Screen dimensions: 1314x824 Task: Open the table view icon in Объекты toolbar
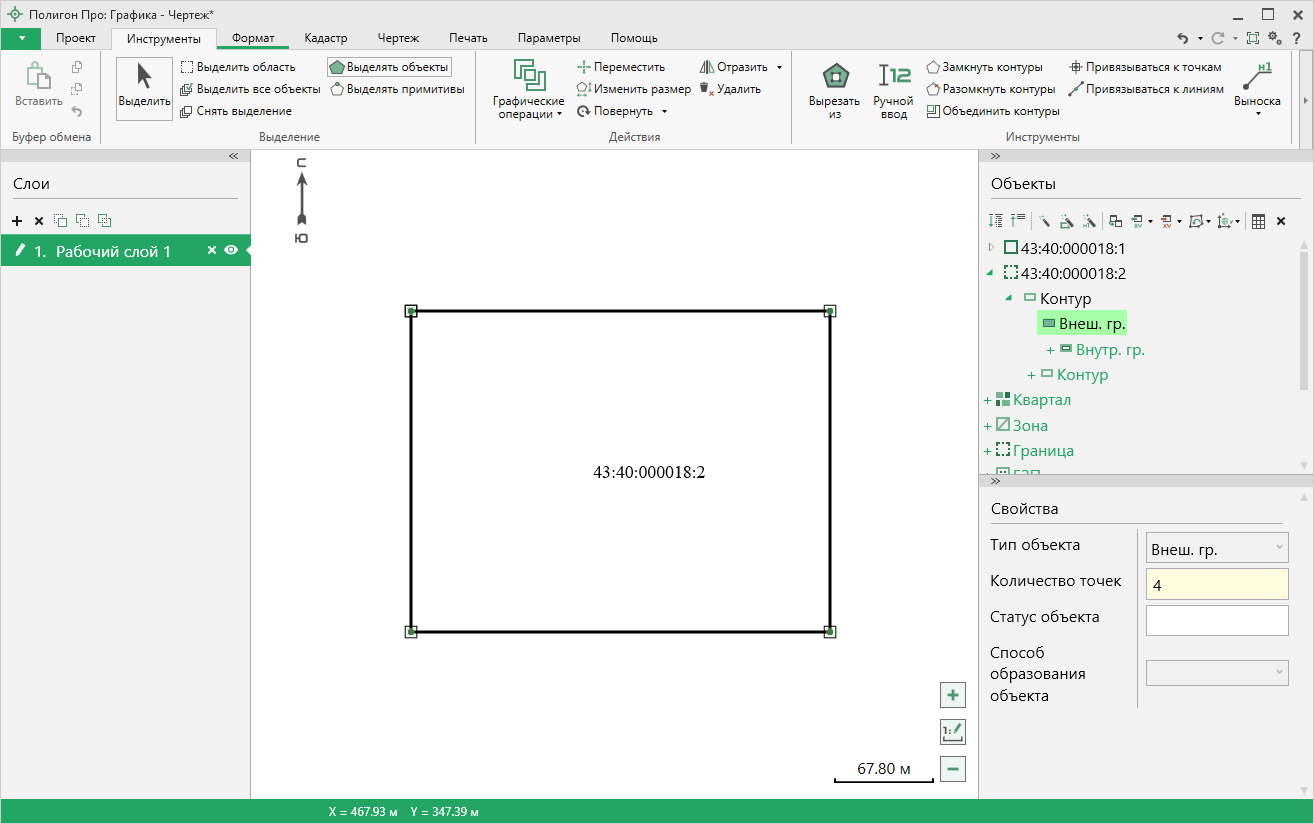pos(1259,221)
